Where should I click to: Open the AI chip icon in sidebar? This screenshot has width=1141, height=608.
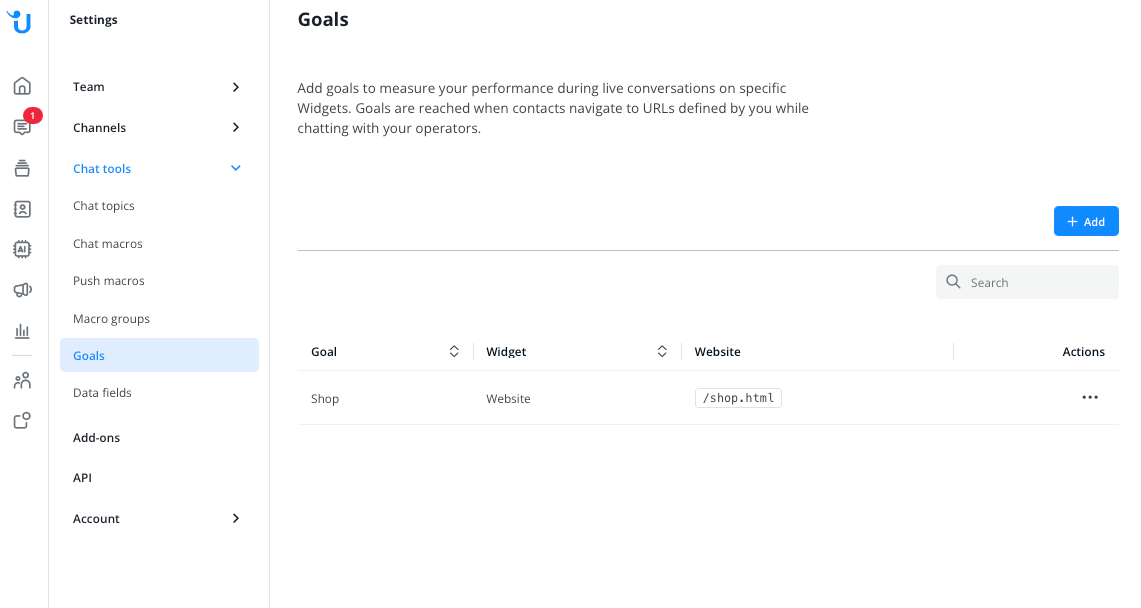point(22,249)
